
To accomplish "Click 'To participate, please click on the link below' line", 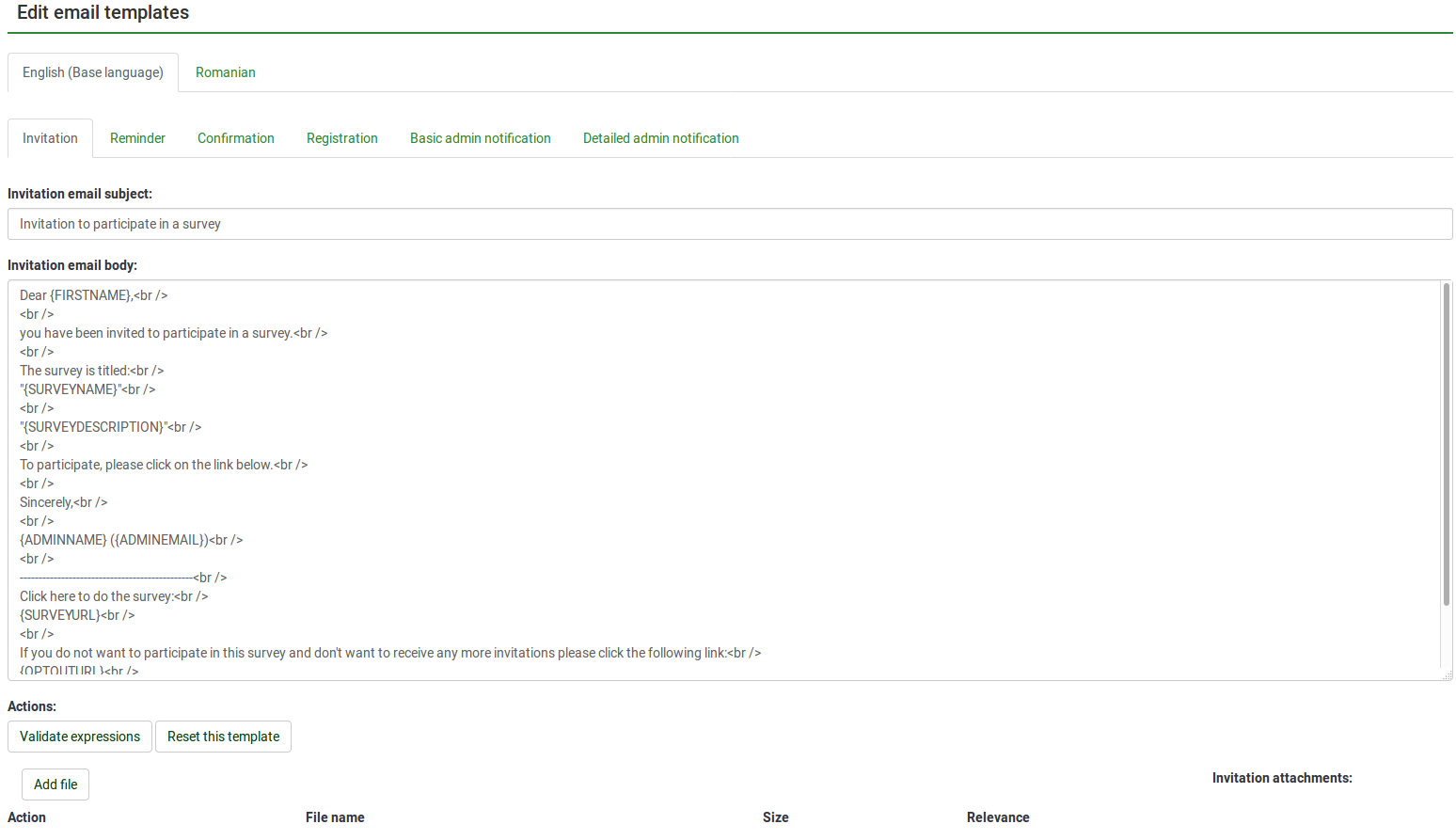I will point(164,465).
